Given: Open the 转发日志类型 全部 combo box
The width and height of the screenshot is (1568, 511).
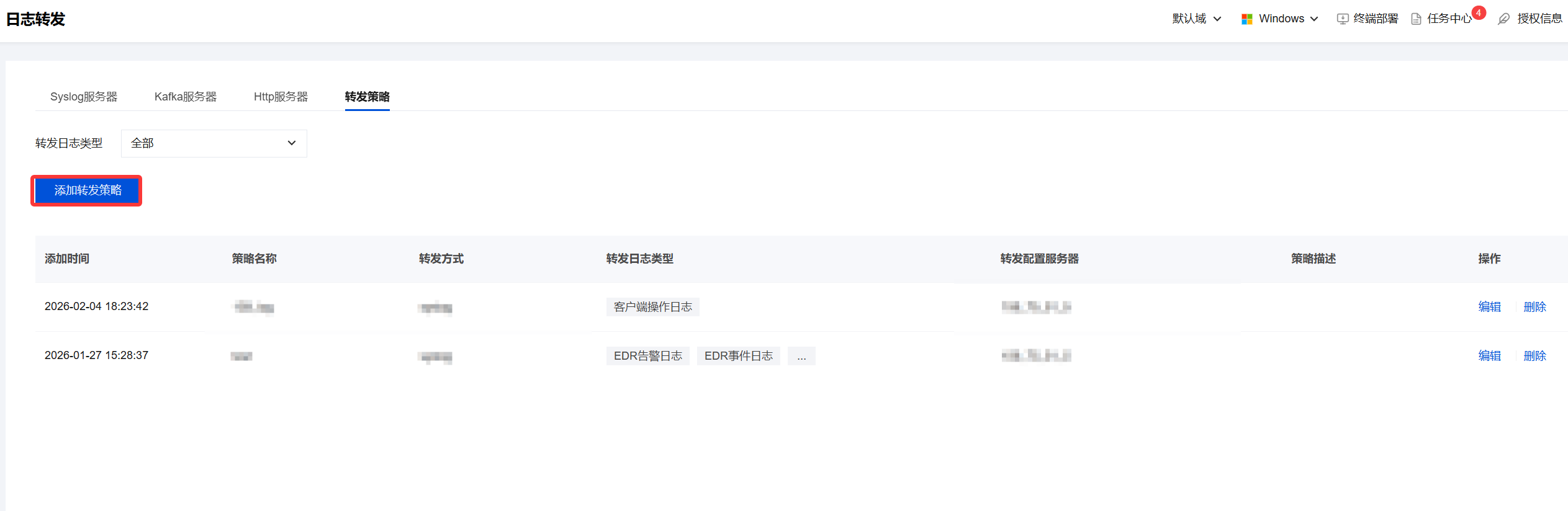Looking at the screenshot, I should (x=214, y=143).
